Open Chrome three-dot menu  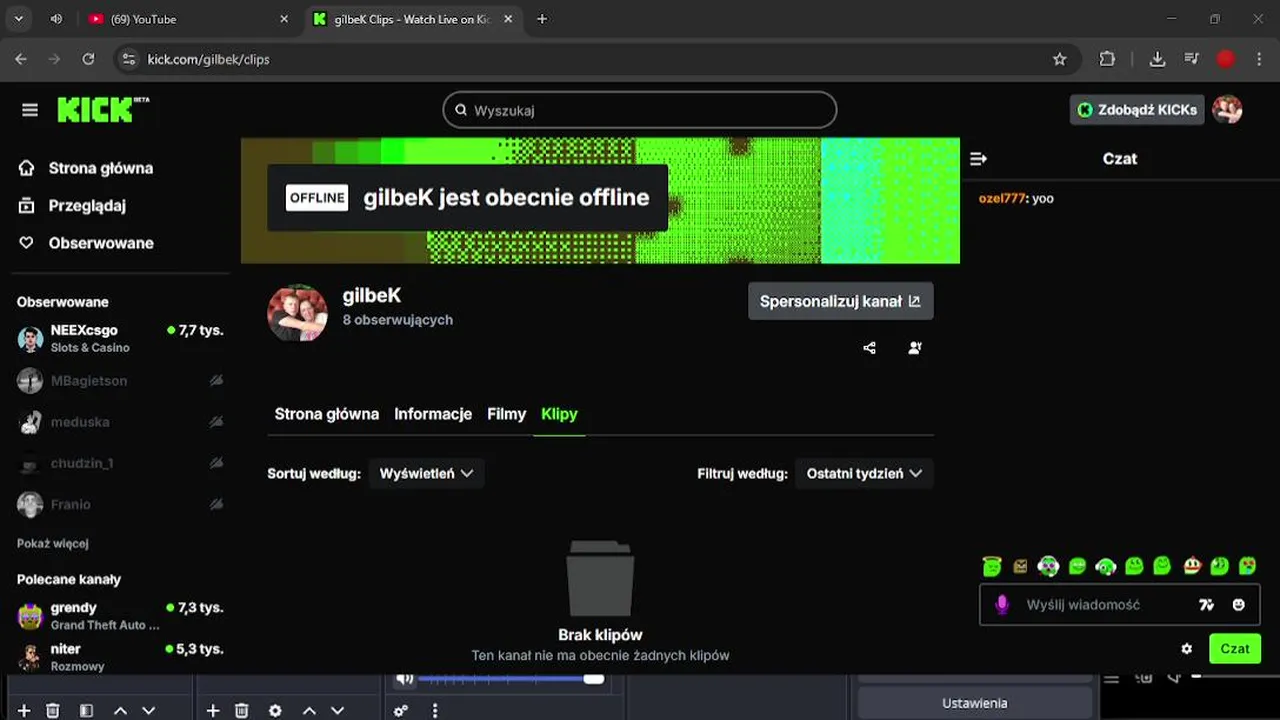1258,59
